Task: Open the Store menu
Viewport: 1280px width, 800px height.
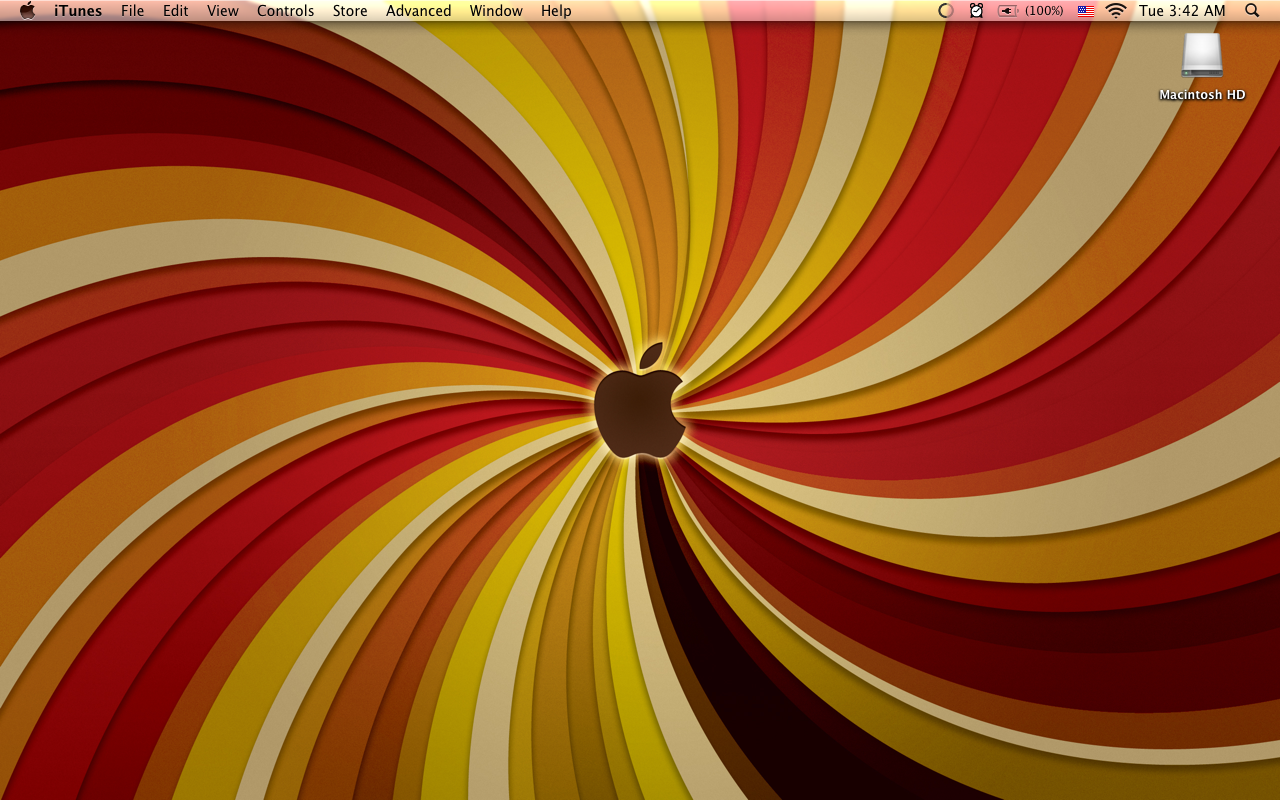Action: tap(350, 11)
